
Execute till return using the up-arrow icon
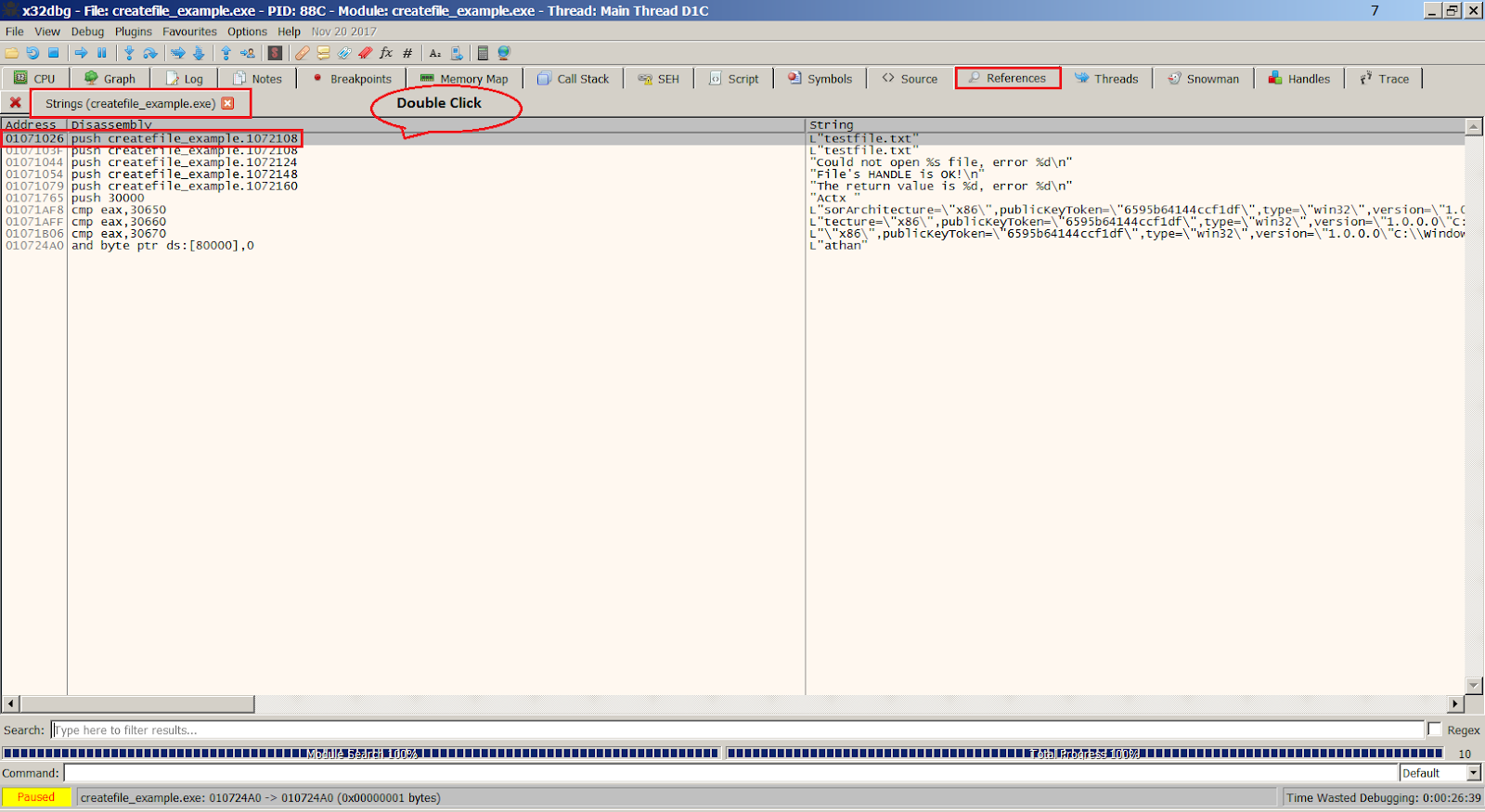[x=226, y=53]
